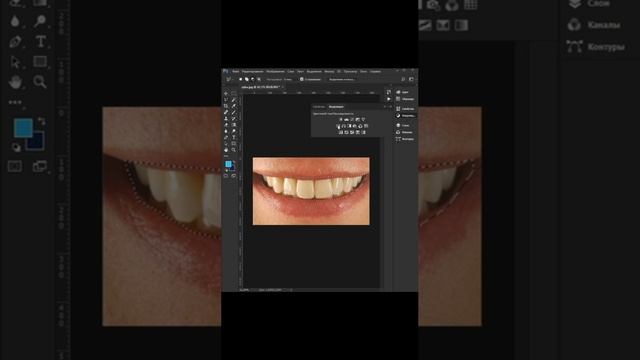Toggle the Сглаживание checkbox in options bar
Viewport: 640px width, 360px height.
click(302, 79)
